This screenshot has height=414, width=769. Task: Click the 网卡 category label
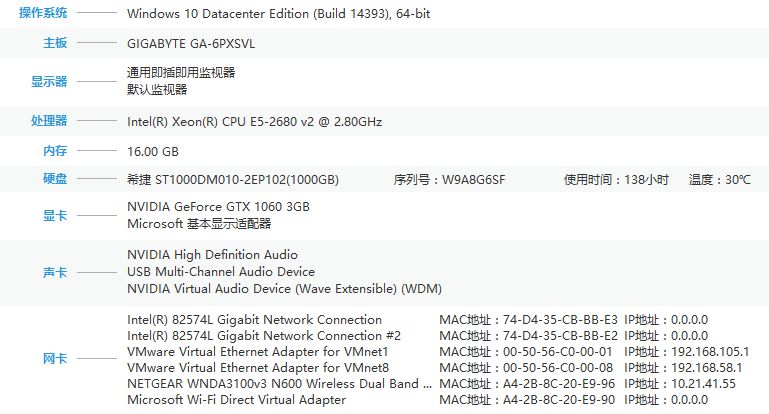(55, 359)
